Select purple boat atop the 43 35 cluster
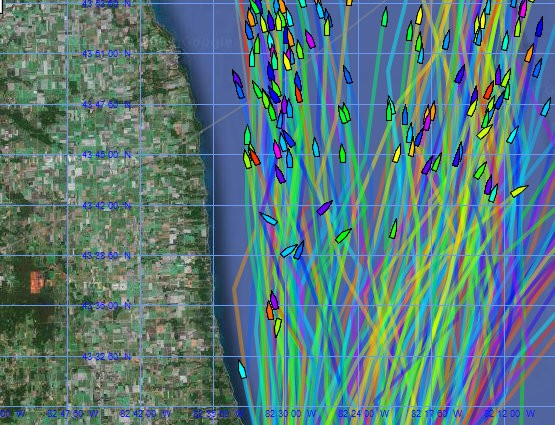The image size is (555, 425). (274, 300)
